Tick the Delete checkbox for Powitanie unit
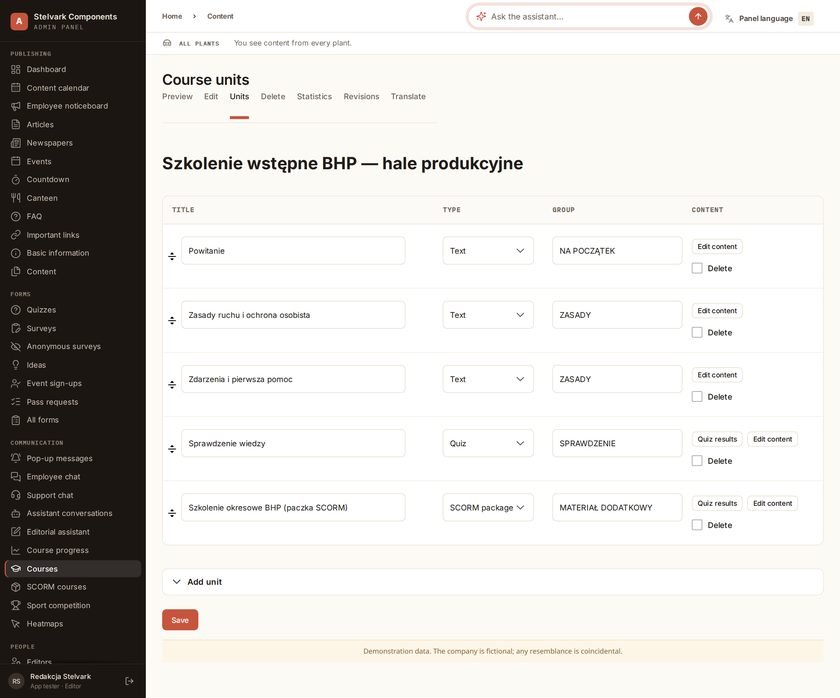The image size is (840, 698). pyautogui.click(x=697, y=268)
